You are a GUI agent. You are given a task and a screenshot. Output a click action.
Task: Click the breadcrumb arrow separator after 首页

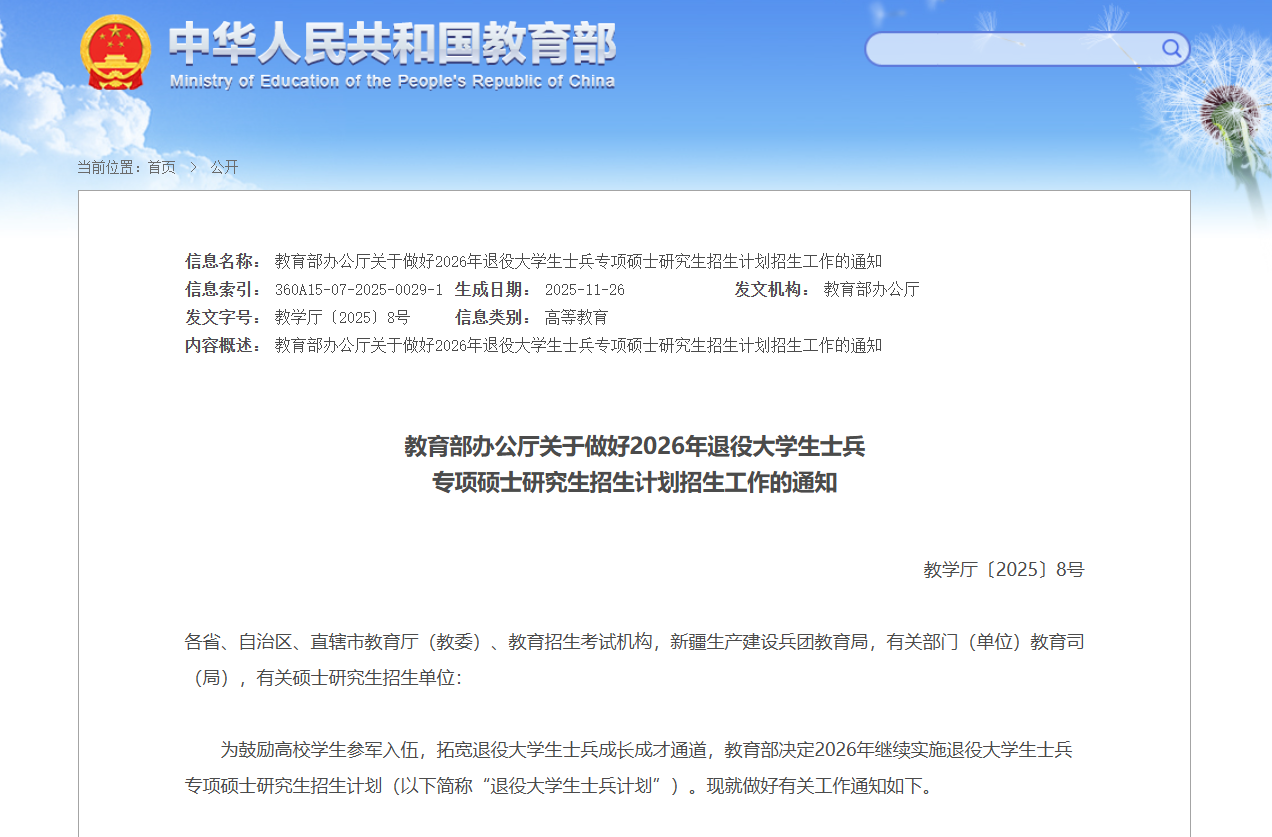(x=193, y=167)
